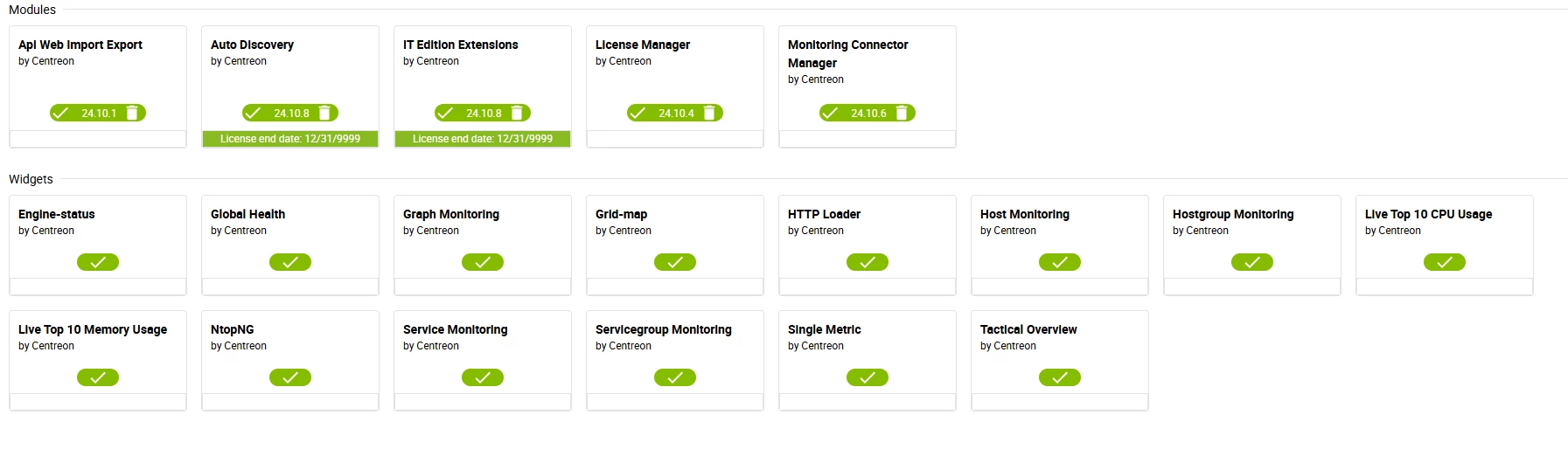1568x463 pixels.
Task: Click the checkmark under Live Top 10 CPU Usage
Action: tap(1445, 262)
